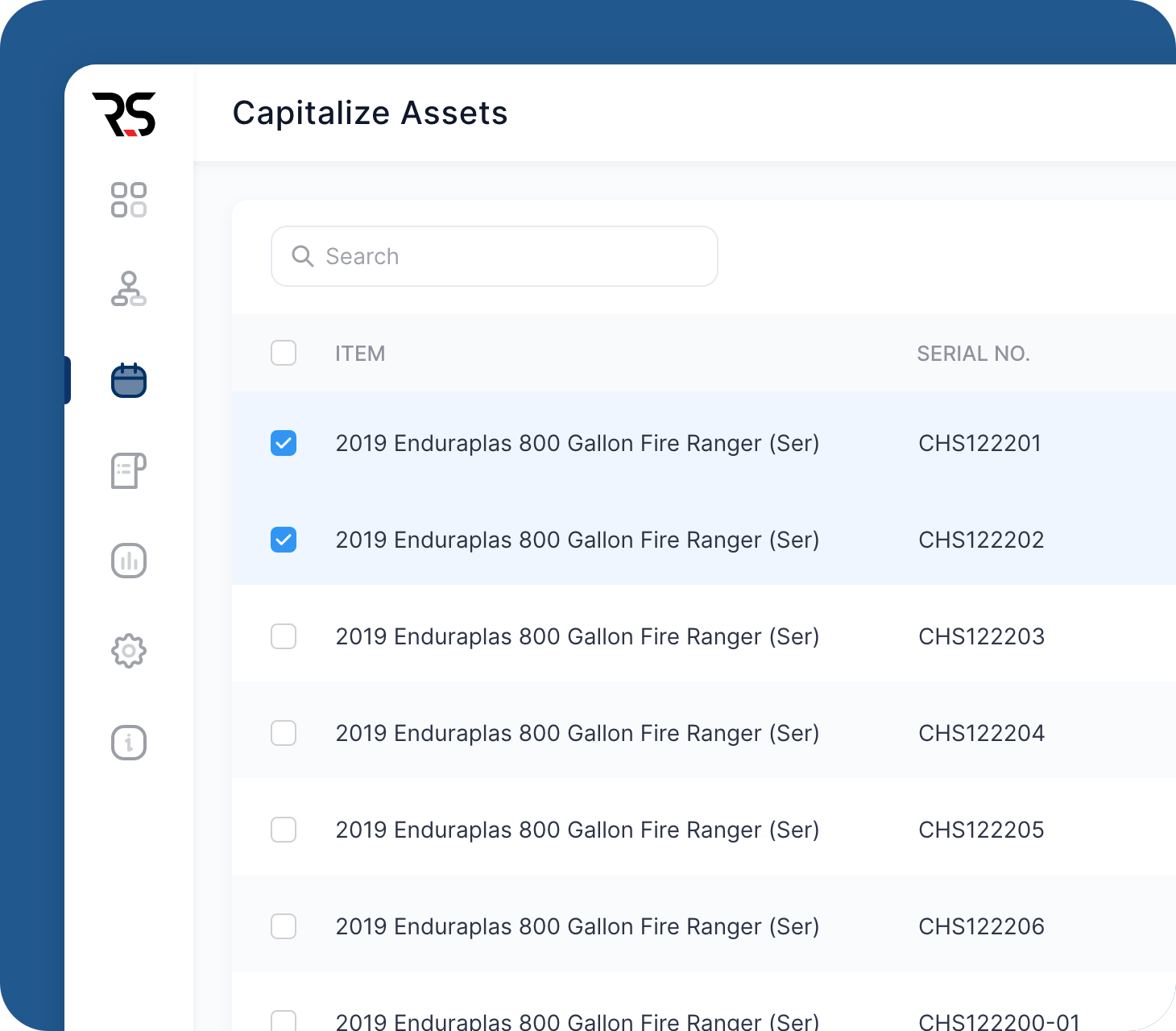Check the row with serial CHS122200-01
The height and width of the screenshot is (1031, 1176).
click(x=284, y=1021)
